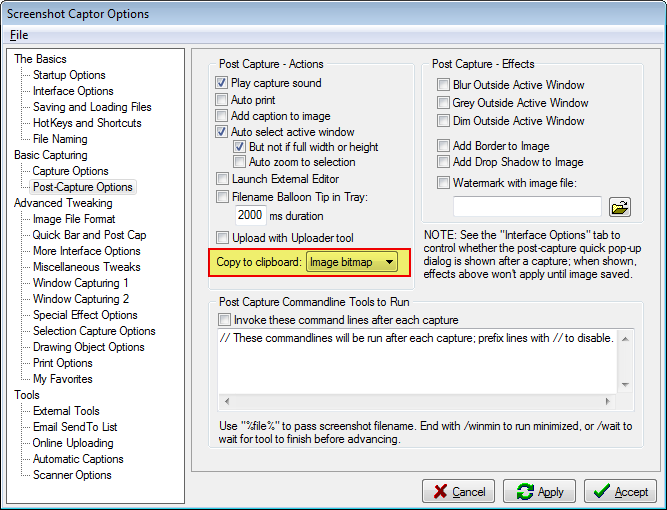Image resolution: width=667 pixels, height=510 pixels.
Task: Click the watermark image file path field
Action: click(x=527, y=207)
